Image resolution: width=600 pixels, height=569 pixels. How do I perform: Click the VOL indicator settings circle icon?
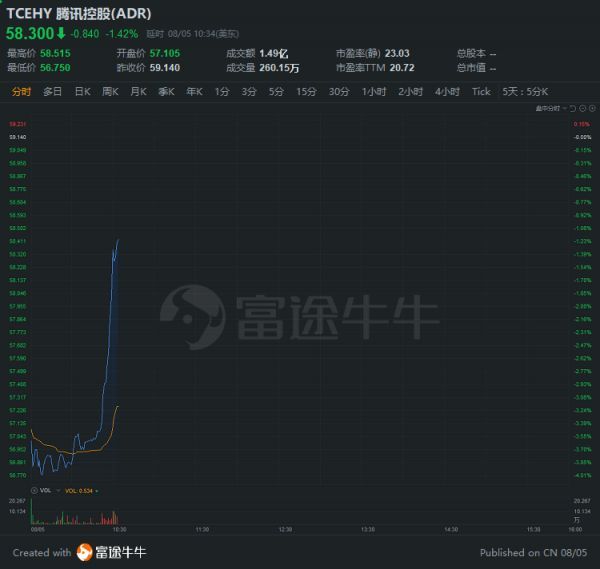point(34,491)
